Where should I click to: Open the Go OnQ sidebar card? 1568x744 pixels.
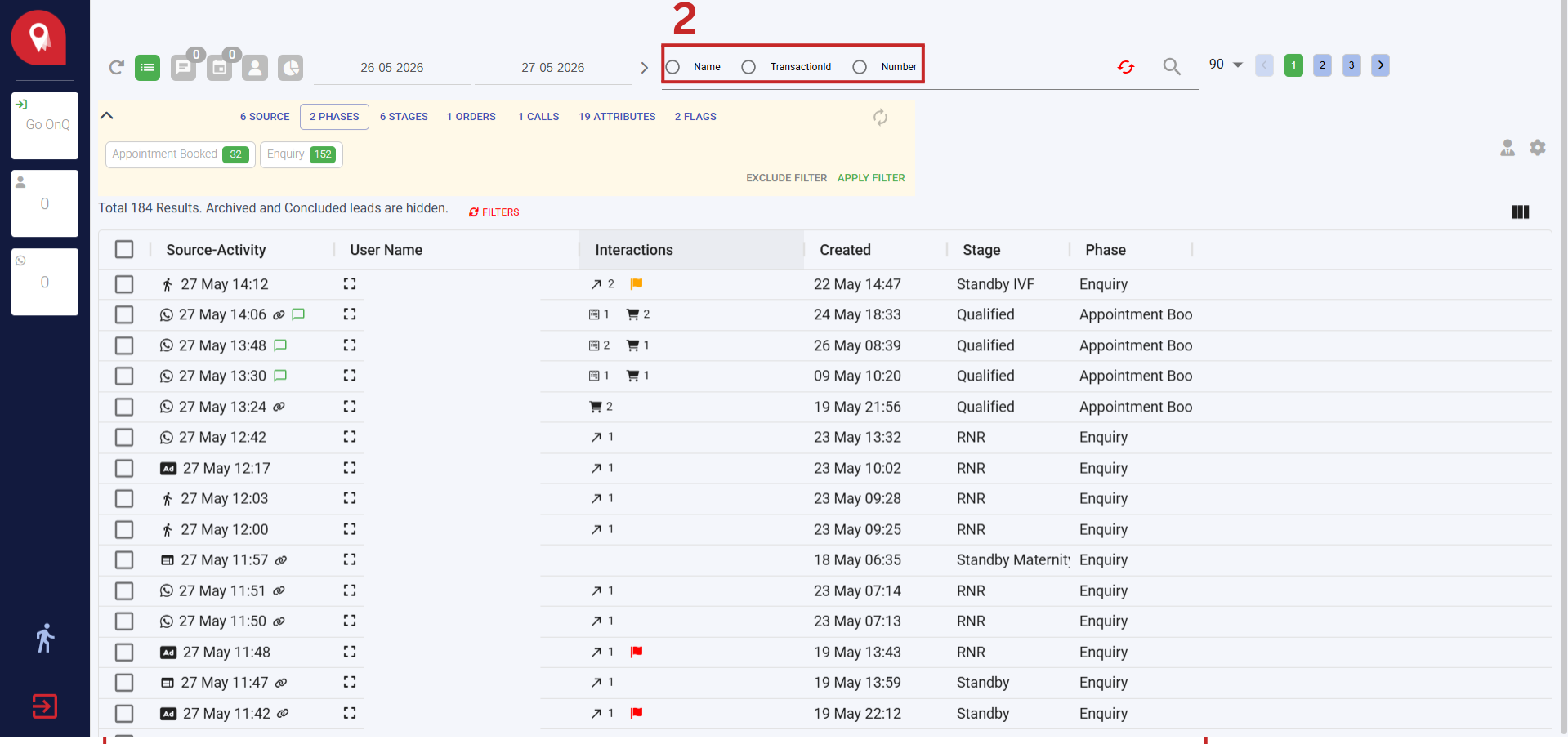point(45,126)
